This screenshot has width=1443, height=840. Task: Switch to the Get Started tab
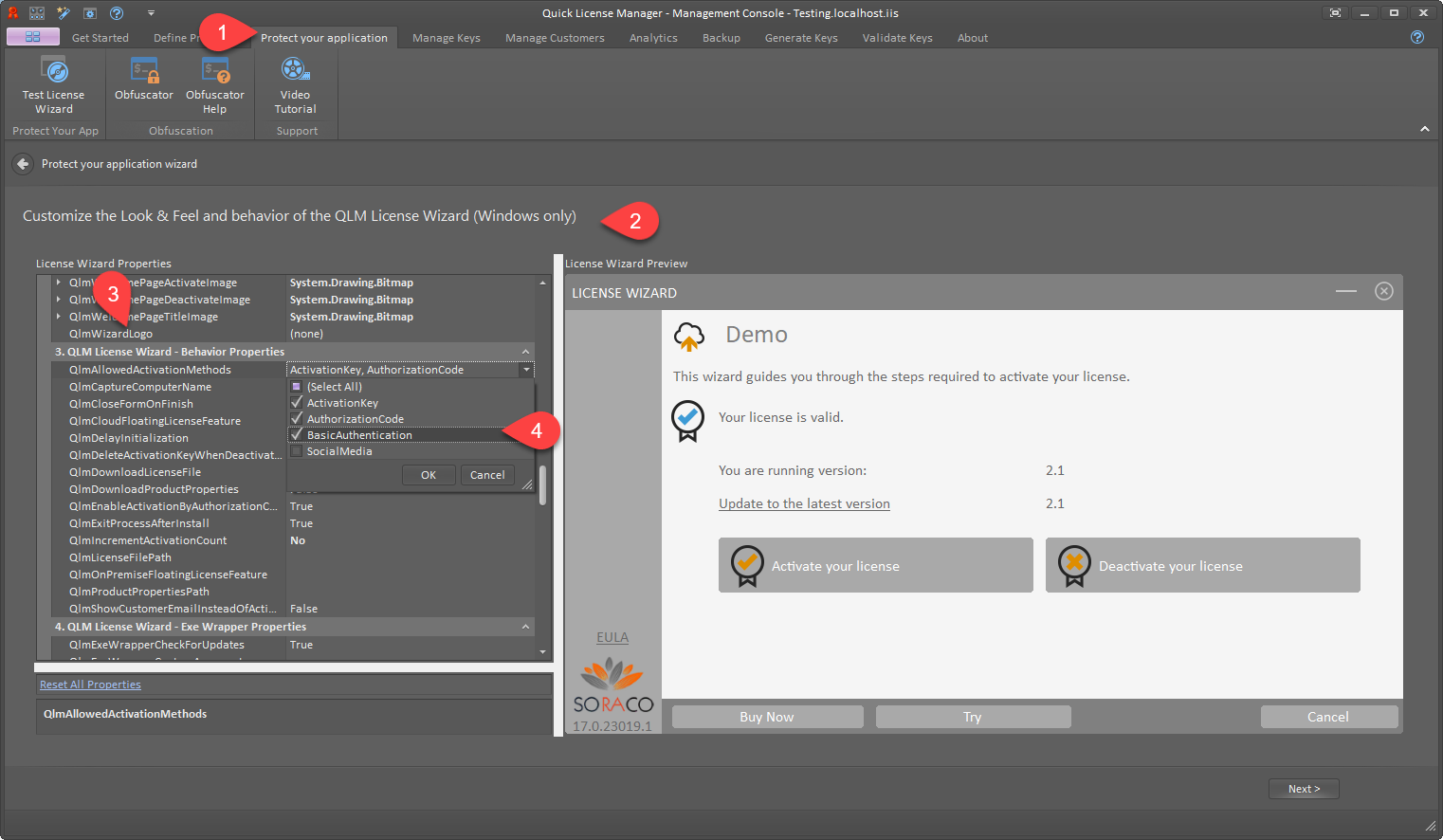[x=100, y=38]
